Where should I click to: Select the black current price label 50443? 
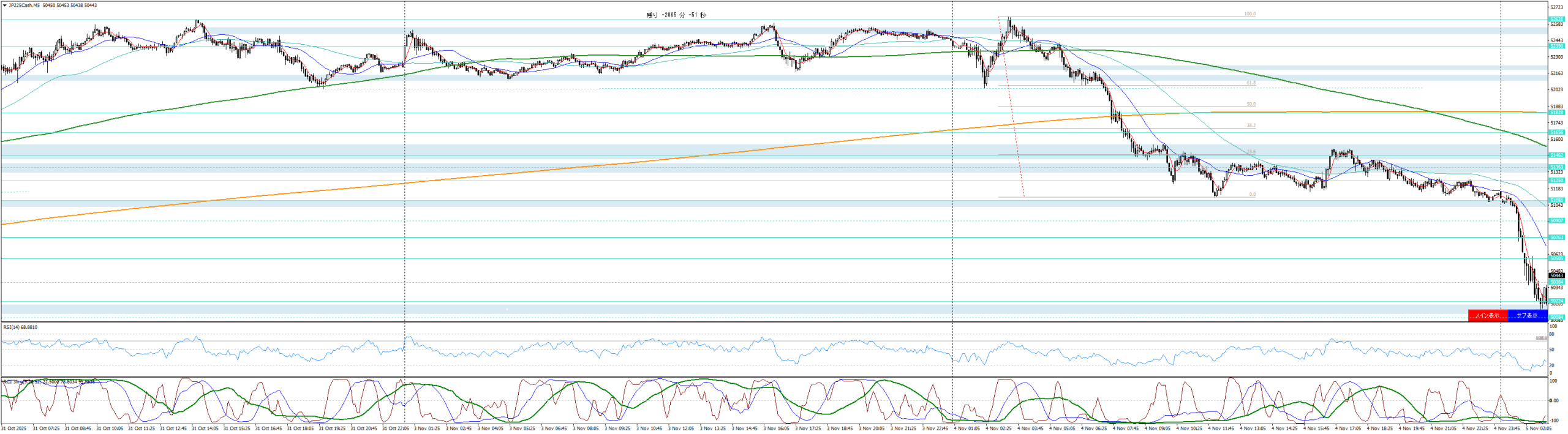[x=1556, y=275]
